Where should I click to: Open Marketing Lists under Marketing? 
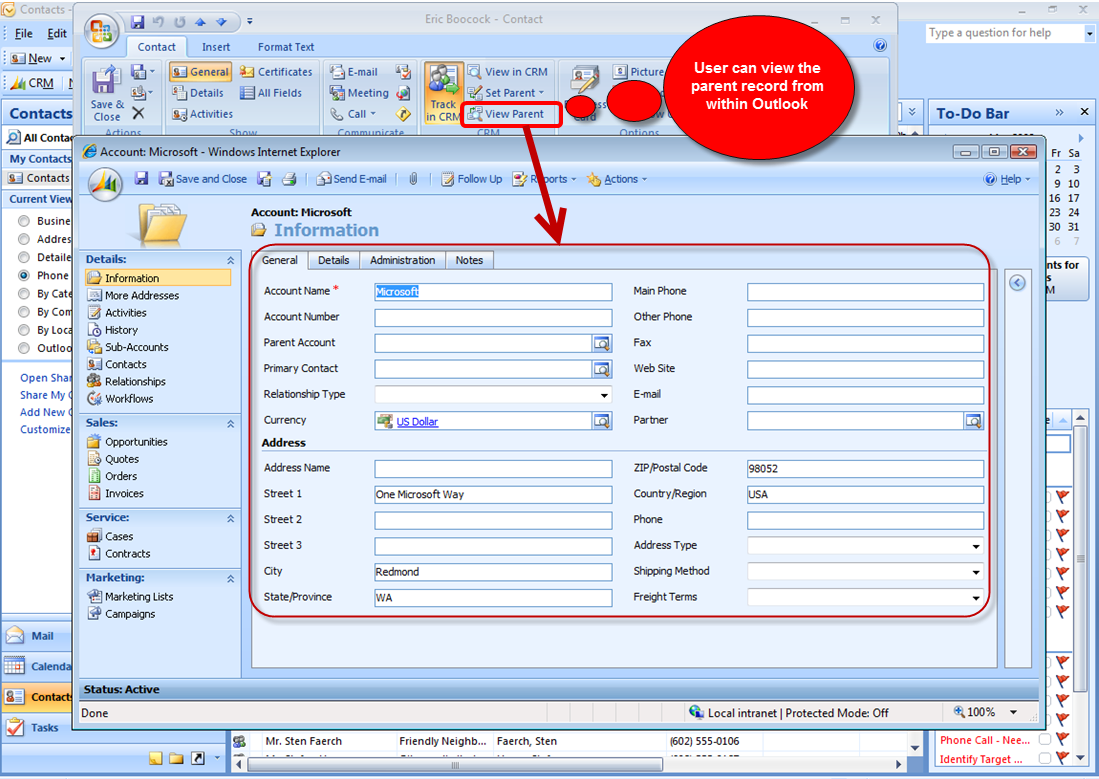pos(139,597)
